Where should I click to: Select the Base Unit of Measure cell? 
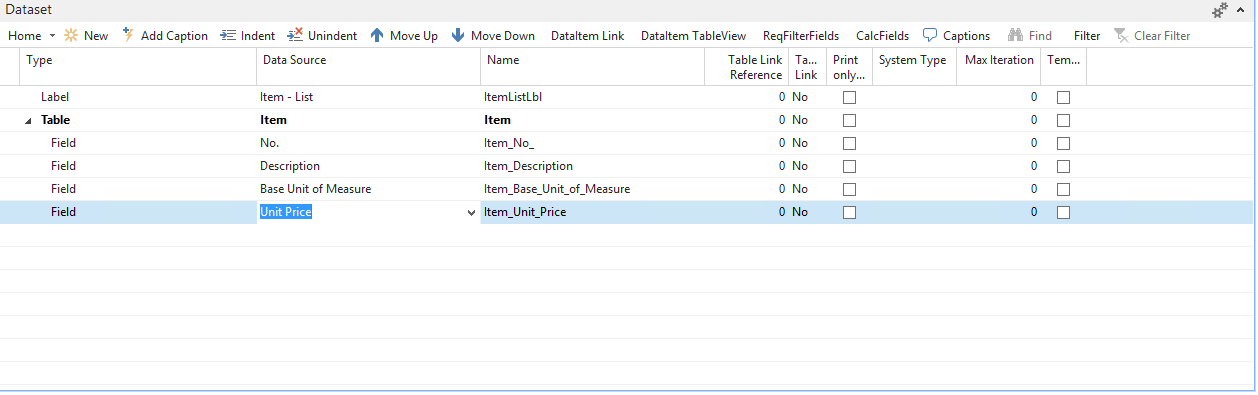pos(369,189)
